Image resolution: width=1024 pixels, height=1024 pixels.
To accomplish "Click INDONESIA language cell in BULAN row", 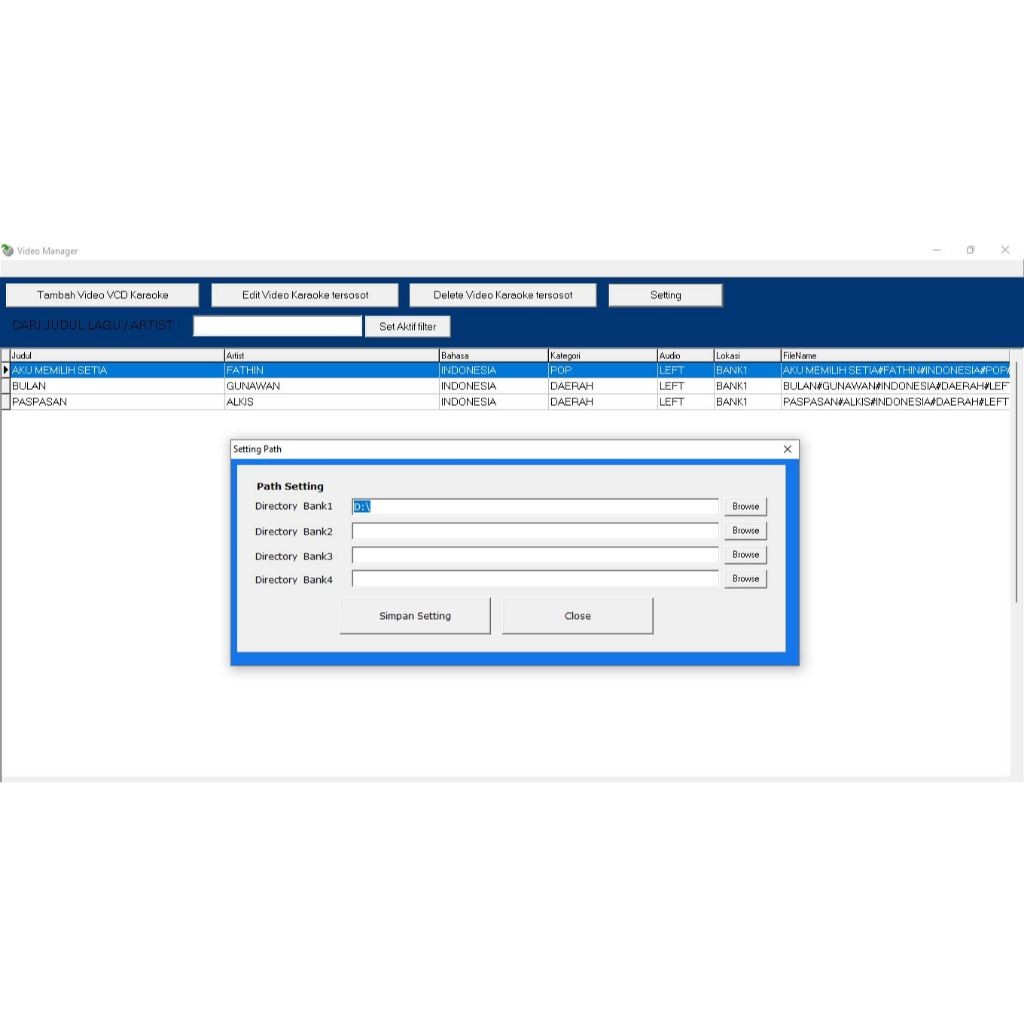I will (493, 386).
